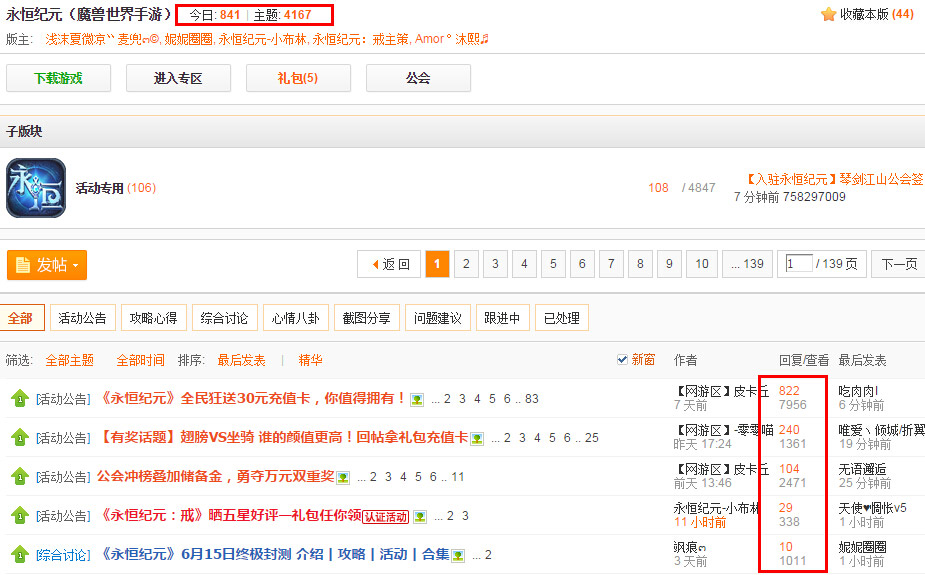Click the 下载游戏 button
The image size is (925, 575).
(58, 78)
